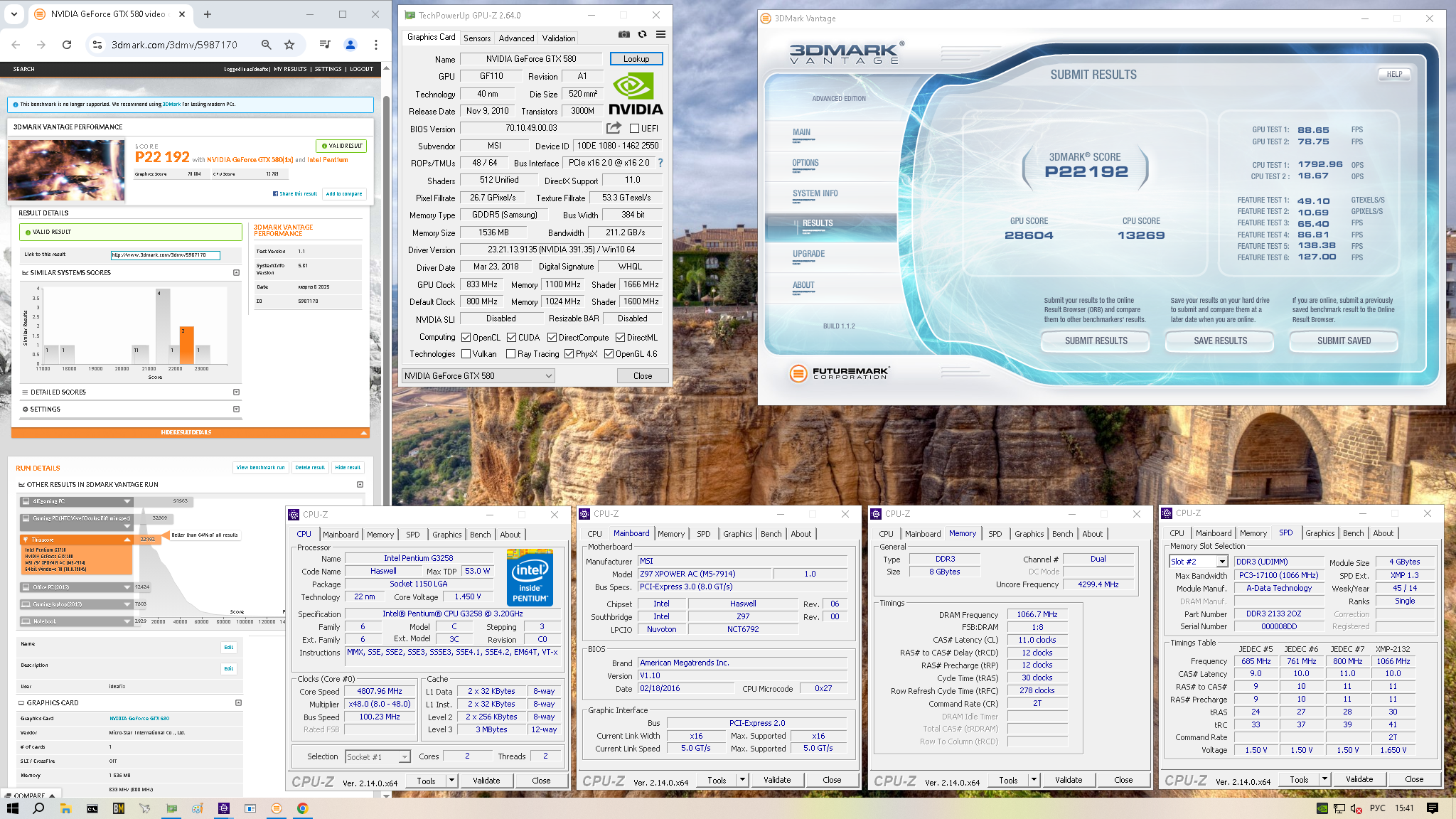Screen dimensions: 1456x819
Task: Expand the Settings section on 3dmark page
Action: coord(237,409)
